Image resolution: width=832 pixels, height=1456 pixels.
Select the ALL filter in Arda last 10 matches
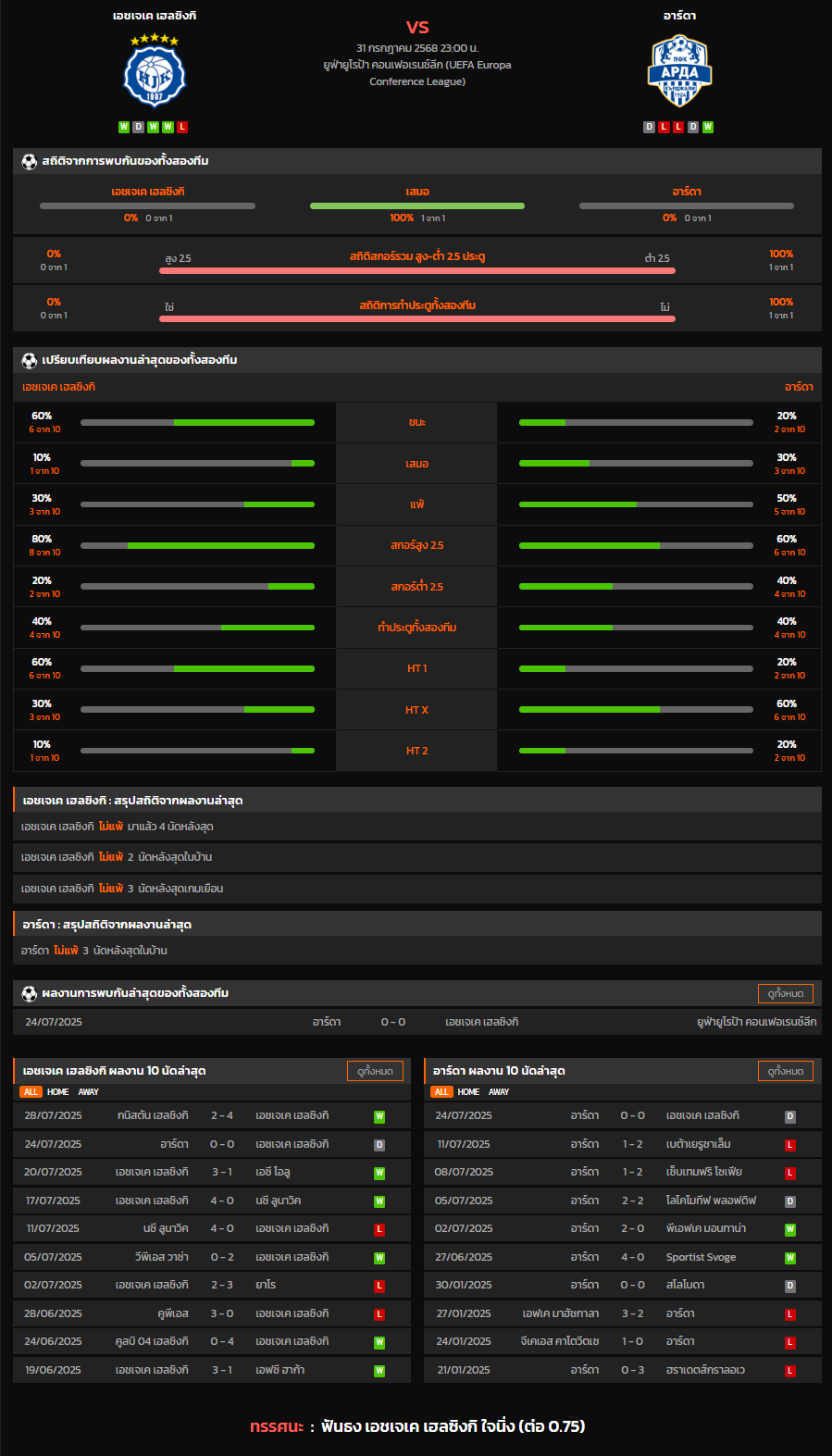[x=441, y=1092]
